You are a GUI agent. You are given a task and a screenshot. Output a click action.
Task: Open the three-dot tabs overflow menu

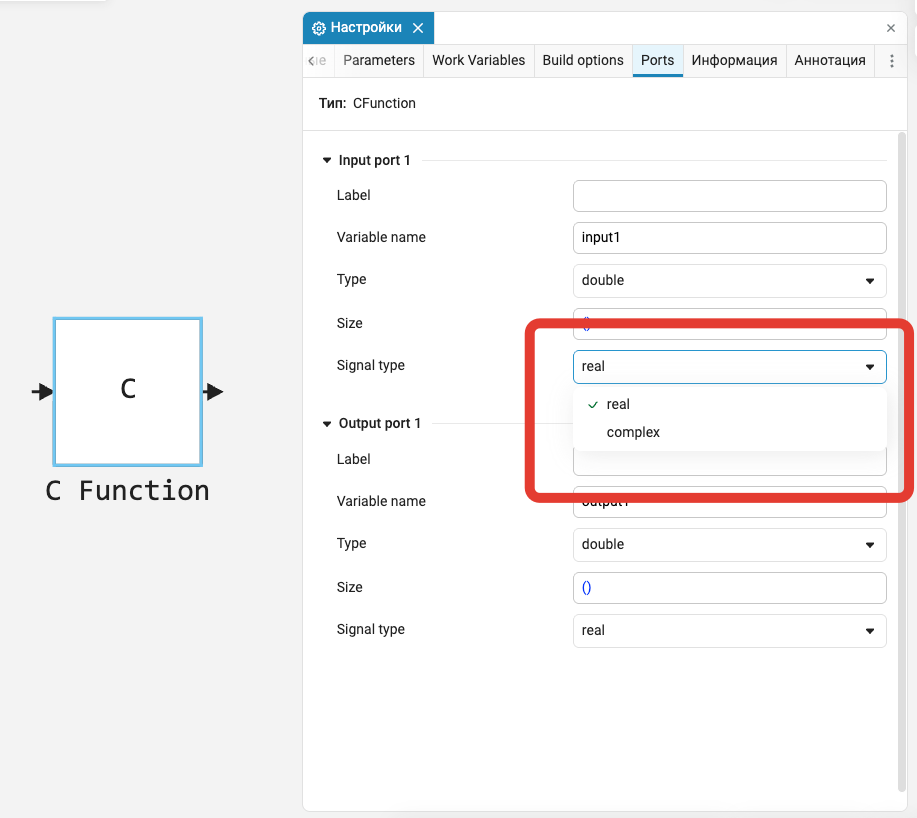(892, 61)
